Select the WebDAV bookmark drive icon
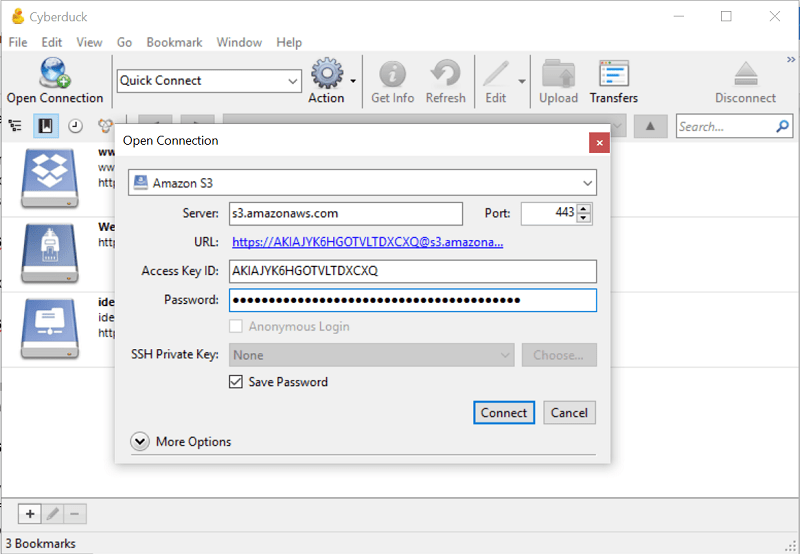The image size is (800, 554). pyautogui.click(x=49, y=253)
